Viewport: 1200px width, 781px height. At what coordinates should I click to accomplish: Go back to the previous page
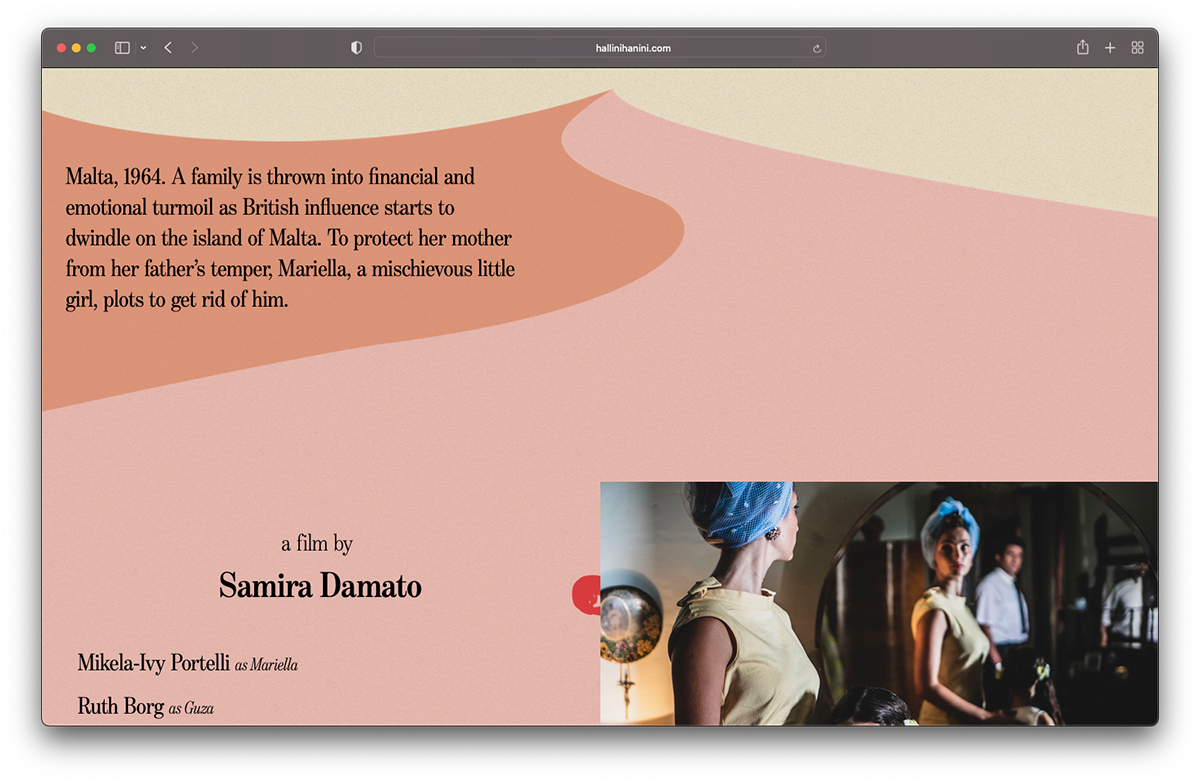tap(168, 48)
